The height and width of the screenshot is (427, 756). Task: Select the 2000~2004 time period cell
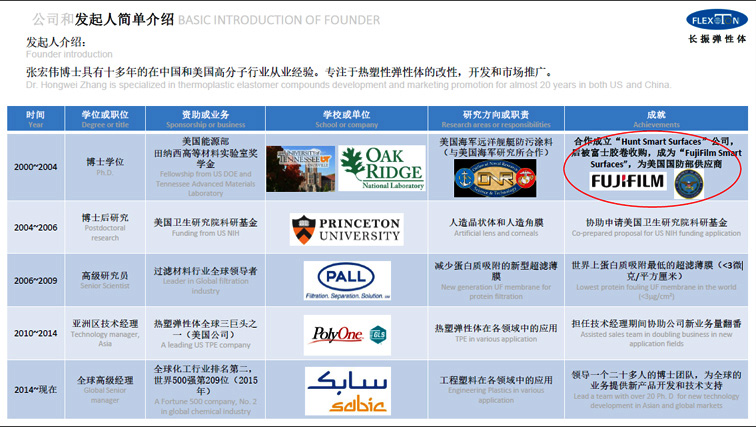tap(36, 166)
